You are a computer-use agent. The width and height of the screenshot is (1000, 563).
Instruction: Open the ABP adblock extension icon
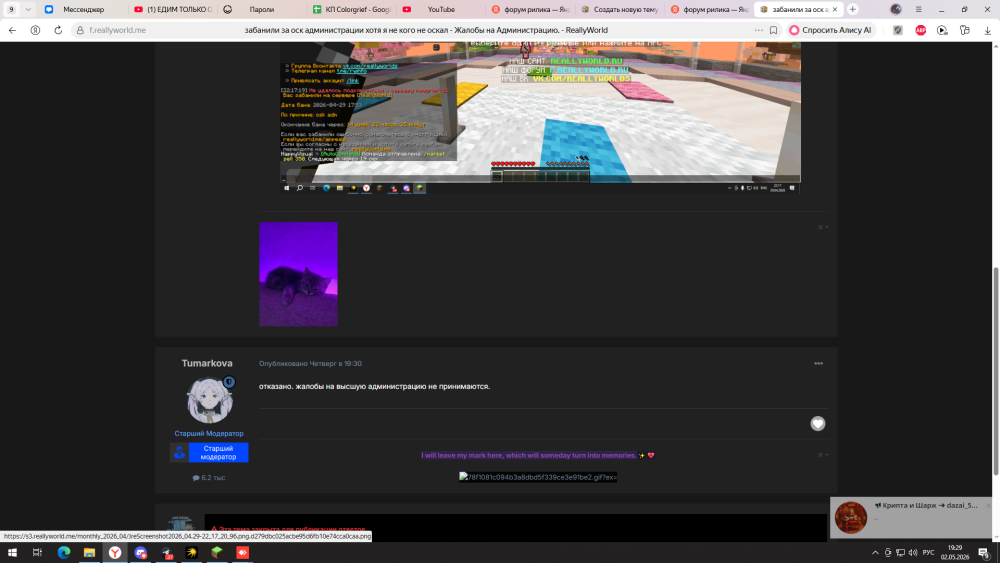pyautogui.click(x=920, y=30)
